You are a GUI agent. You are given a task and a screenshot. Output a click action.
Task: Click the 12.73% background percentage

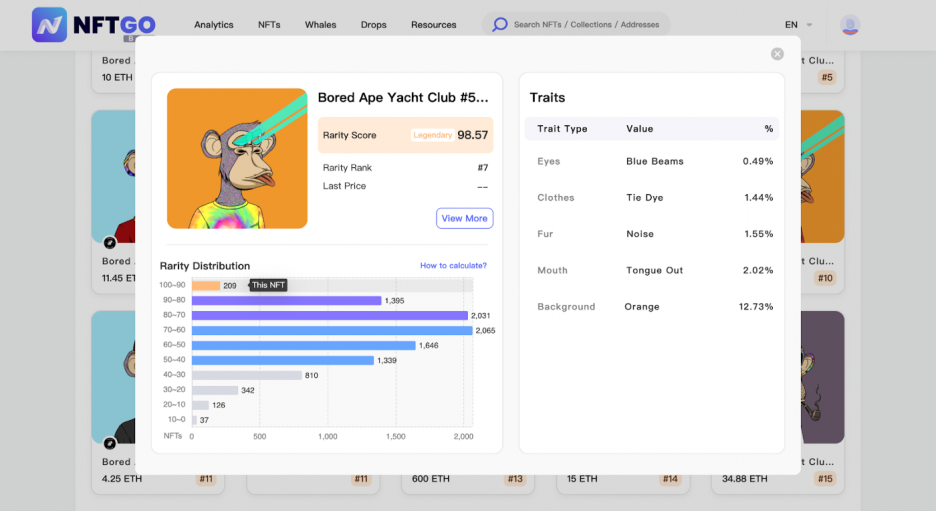point(756,307)
